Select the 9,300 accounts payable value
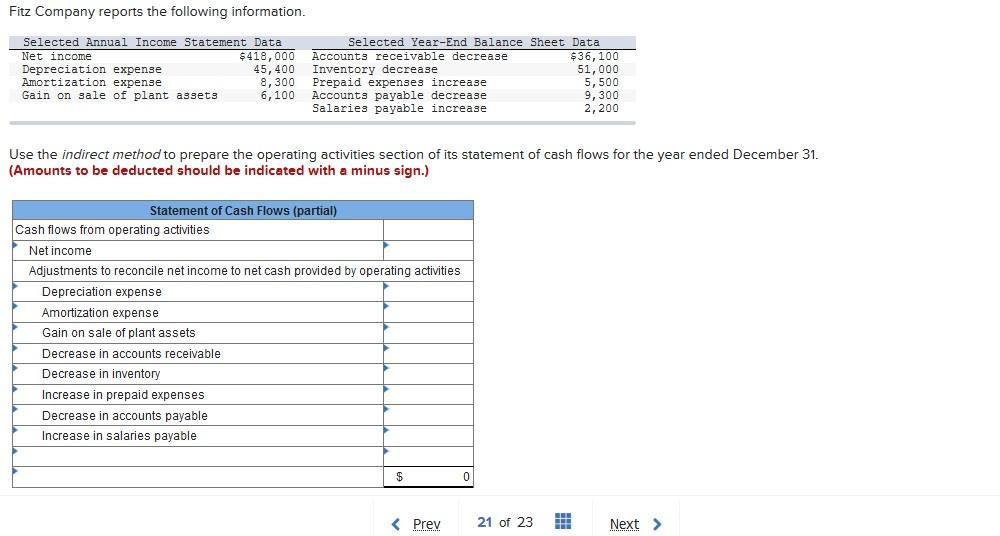Viewport: 1000px width, 536px height. coord(601,95)
